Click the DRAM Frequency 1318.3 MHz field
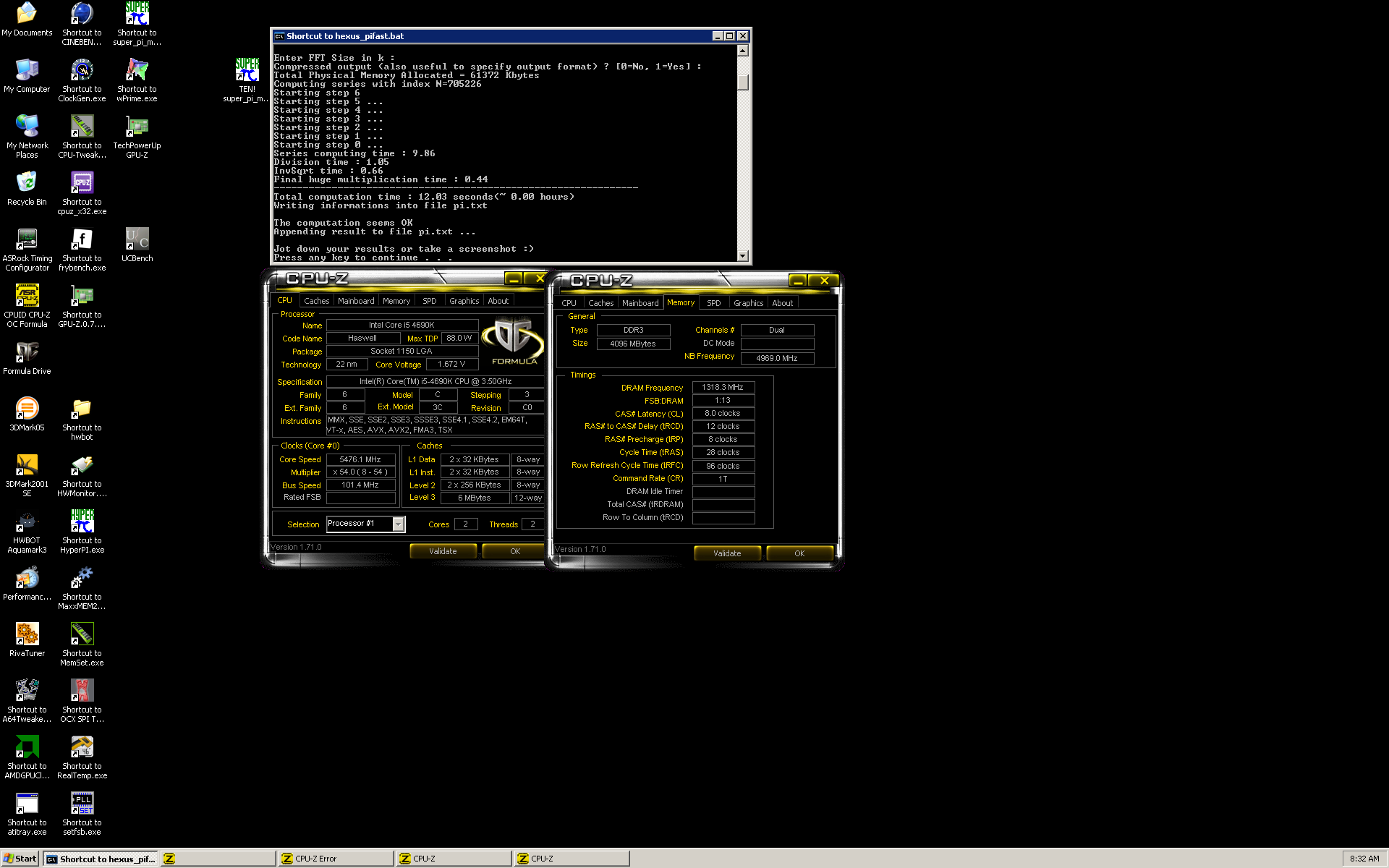This screenshot has height=868, width=1389. pos(723,388)
